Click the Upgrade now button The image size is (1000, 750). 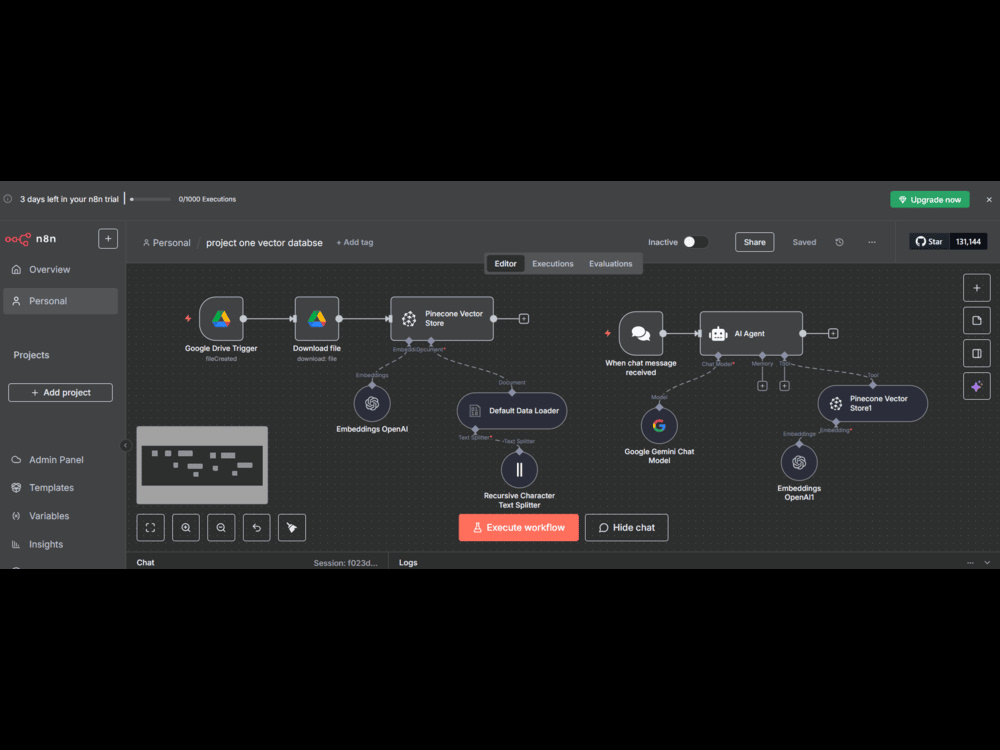coord(930,200)
